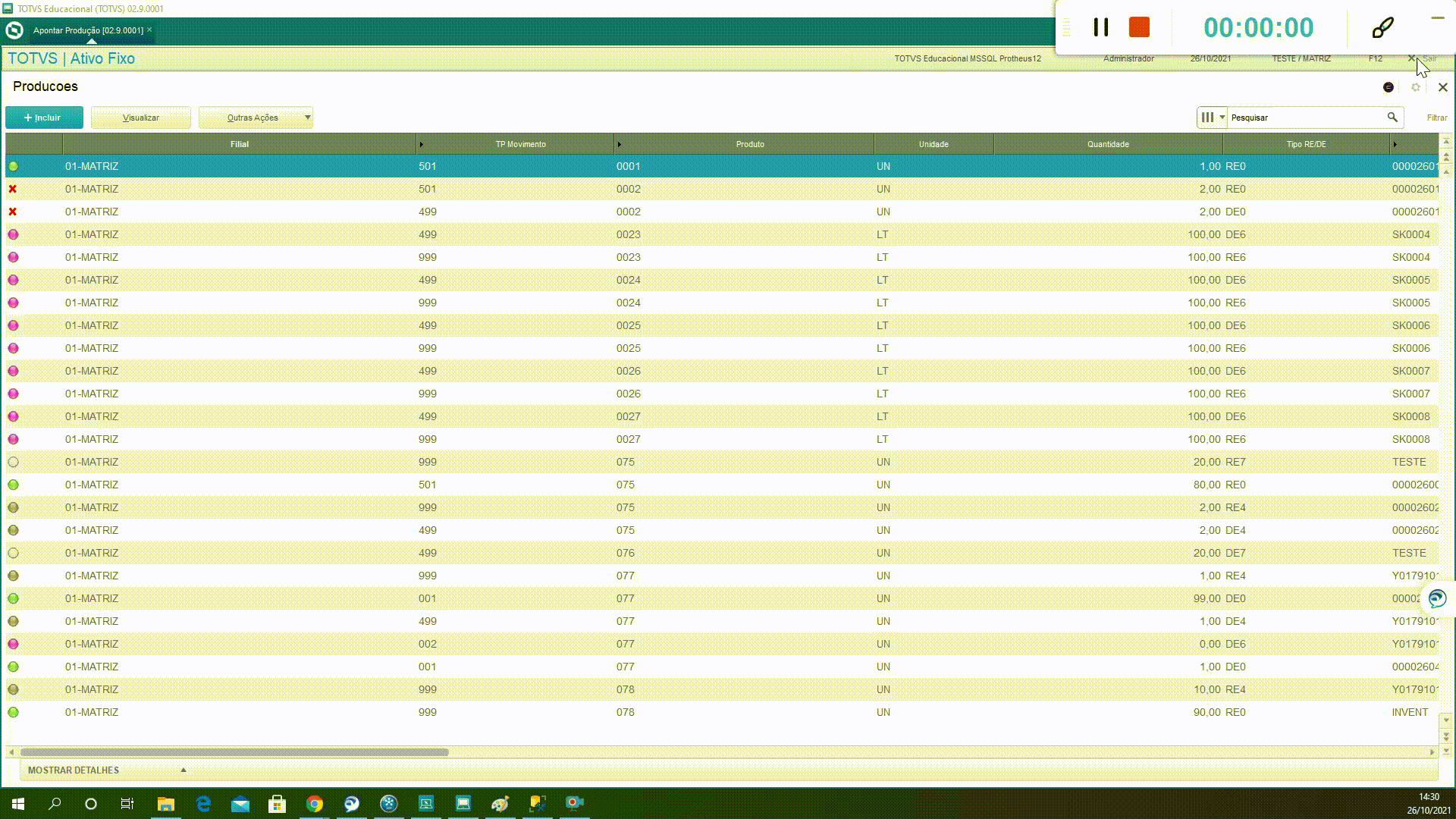Open the recorder pen annotation tool
This screenshot has width=1456, height=819.
click(x=1382, y=27)
